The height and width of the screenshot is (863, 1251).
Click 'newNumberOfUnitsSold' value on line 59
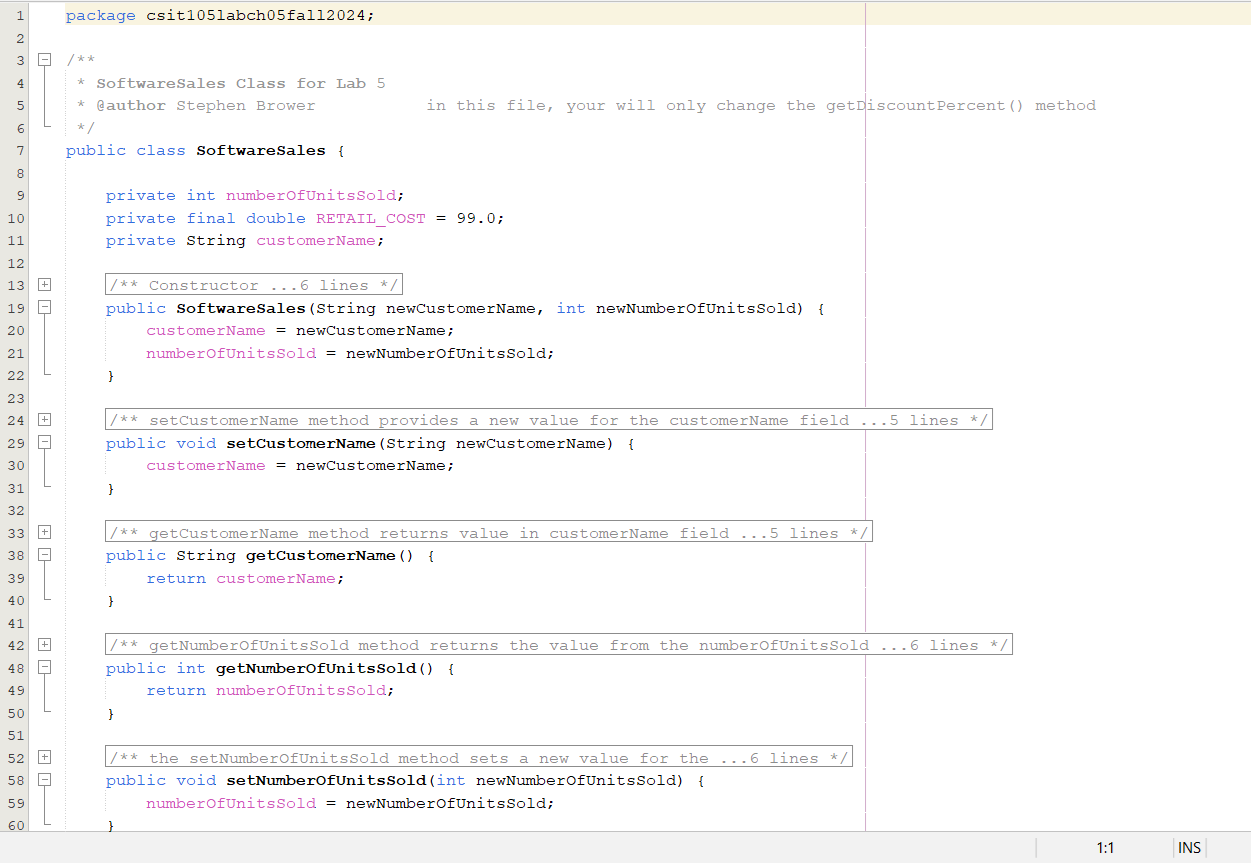click(x=446, y=803)
